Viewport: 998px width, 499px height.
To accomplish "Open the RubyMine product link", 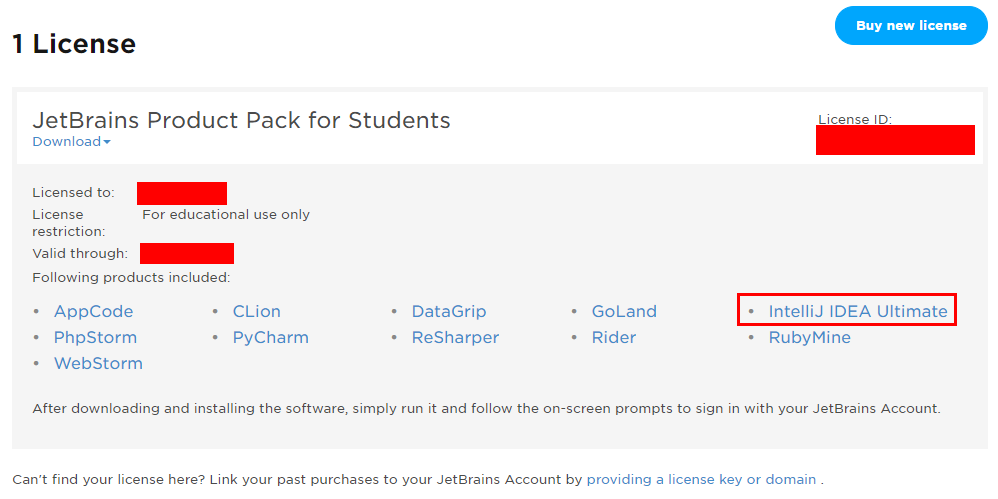I will [x=810, y=337].
